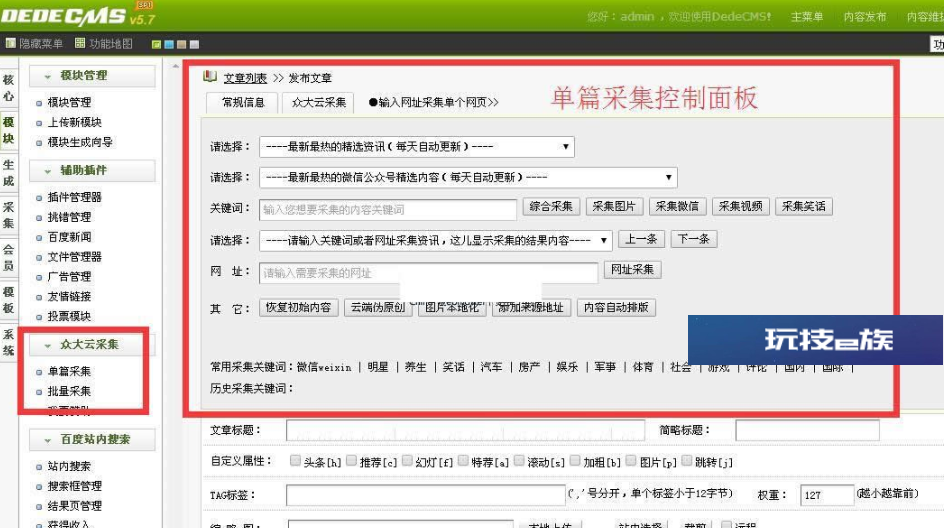Check the 特荐[a] attribute checkbox
Screen dimensions: 944x528
[x=463, y=461]
